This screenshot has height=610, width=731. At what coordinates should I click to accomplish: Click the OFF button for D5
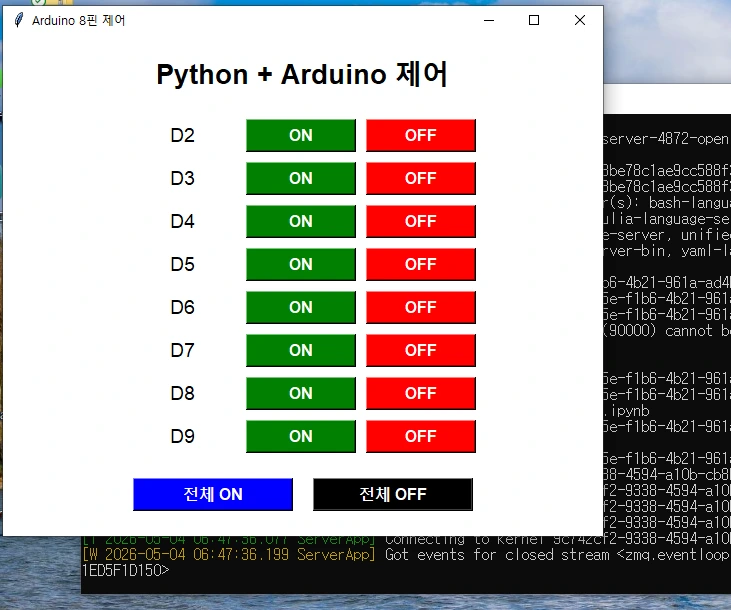click(x=421, y=264)
